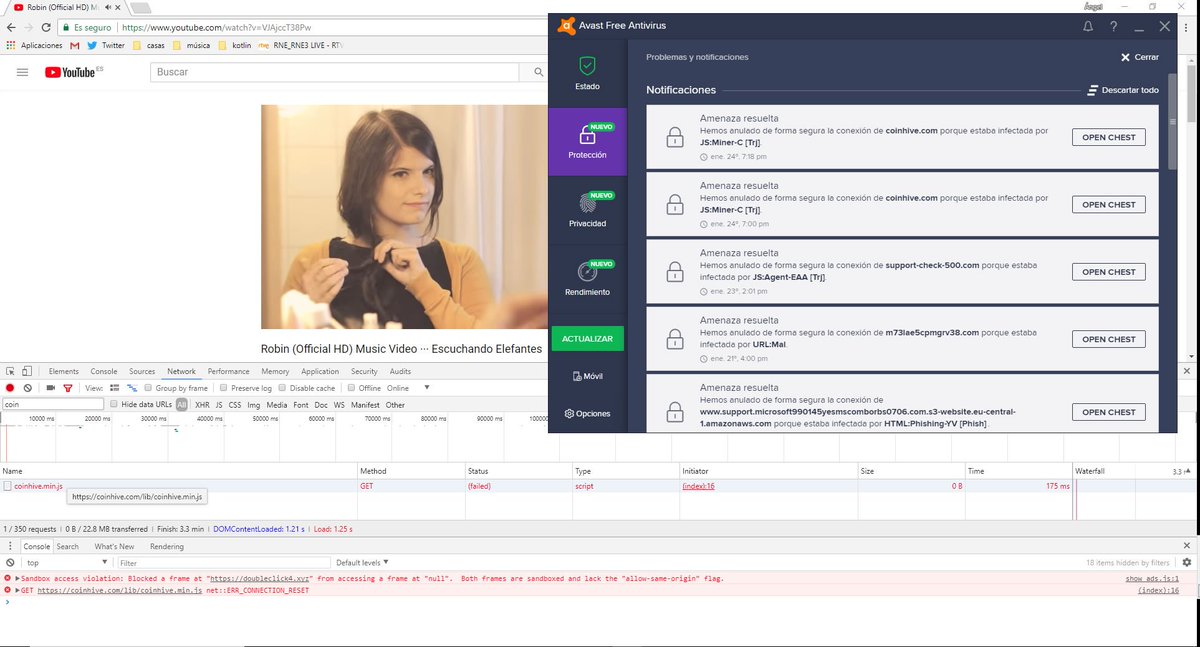Screen dimensions: 1200x647
Task: Enable Preserve log checkbox
Action: [224, 388]
